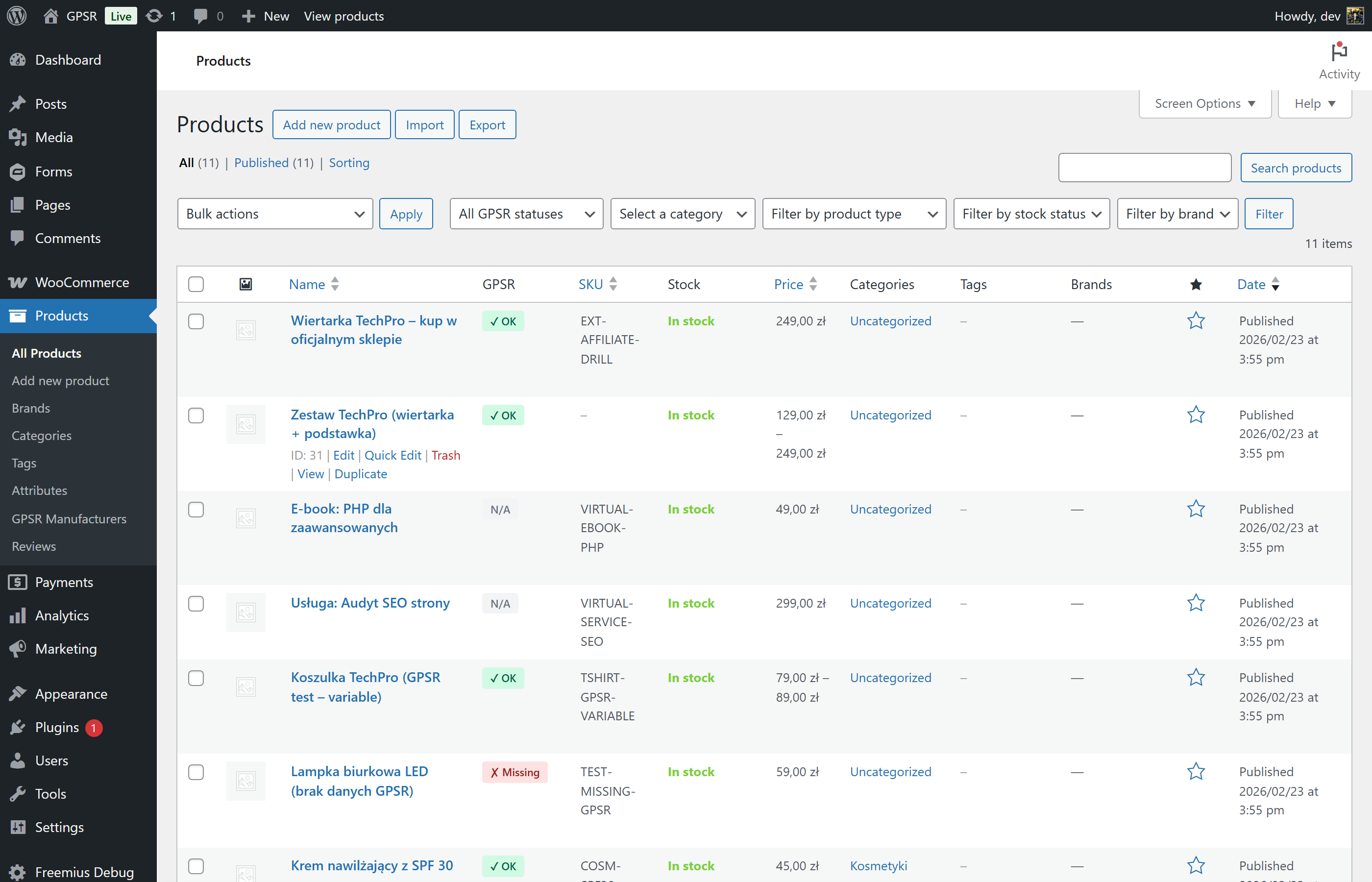
Task: Check the Lampka biurkowa LED row checkbox
Action: [195, 771]
